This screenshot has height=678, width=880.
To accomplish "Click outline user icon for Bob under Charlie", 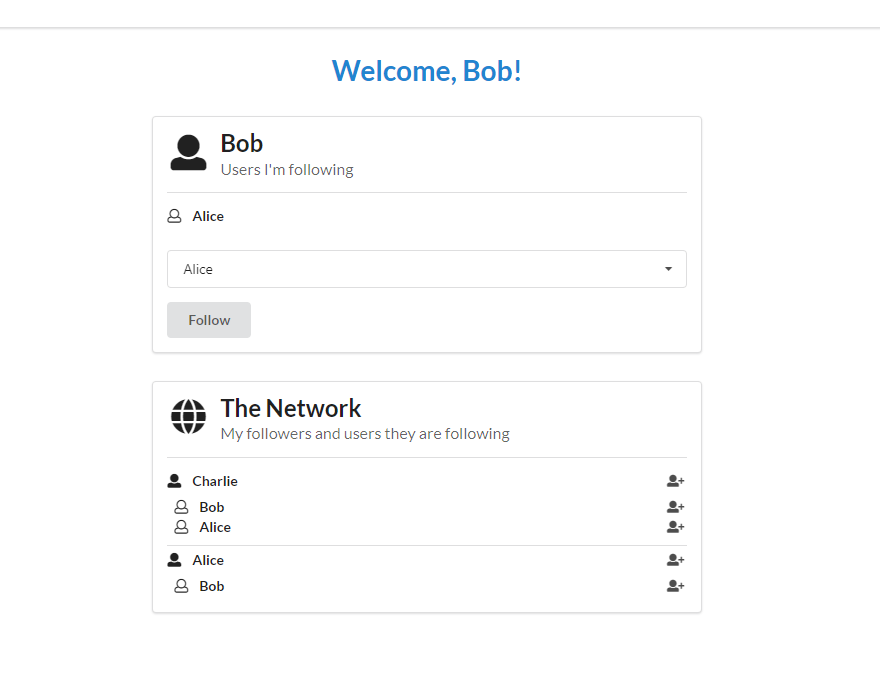I will click(x=181, y=507).
